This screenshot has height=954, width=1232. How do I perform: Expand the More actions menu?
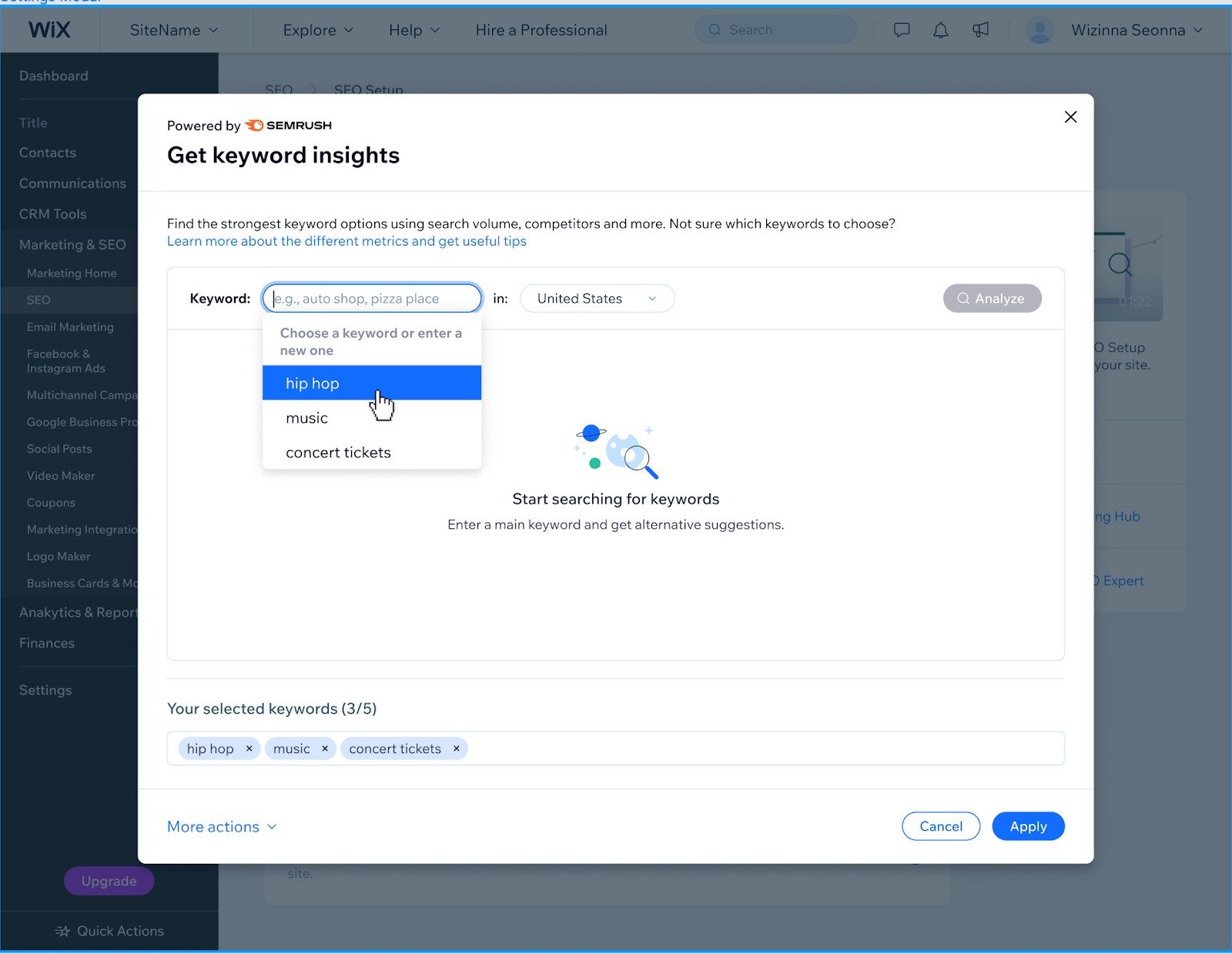tap(222, 826)
